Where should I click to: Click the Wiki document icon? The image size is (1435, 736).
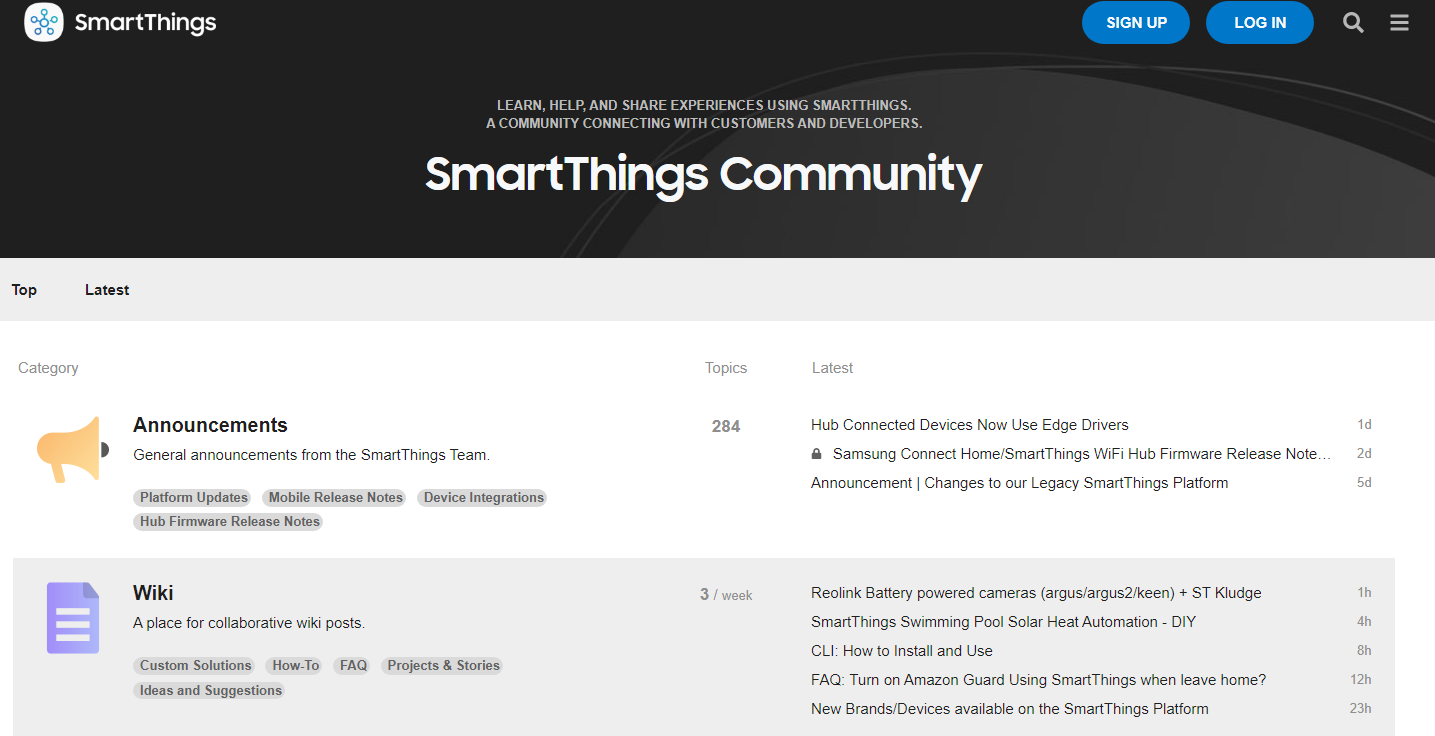[x=73, y=618]
